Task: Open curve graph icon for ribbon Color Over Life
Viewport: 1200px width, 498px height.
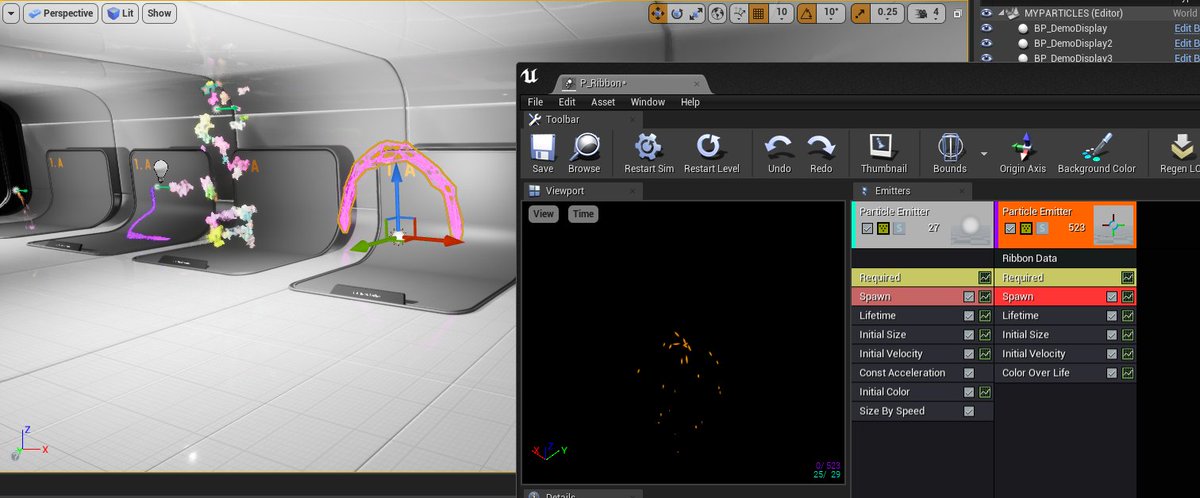Action: coord(1129,372)
